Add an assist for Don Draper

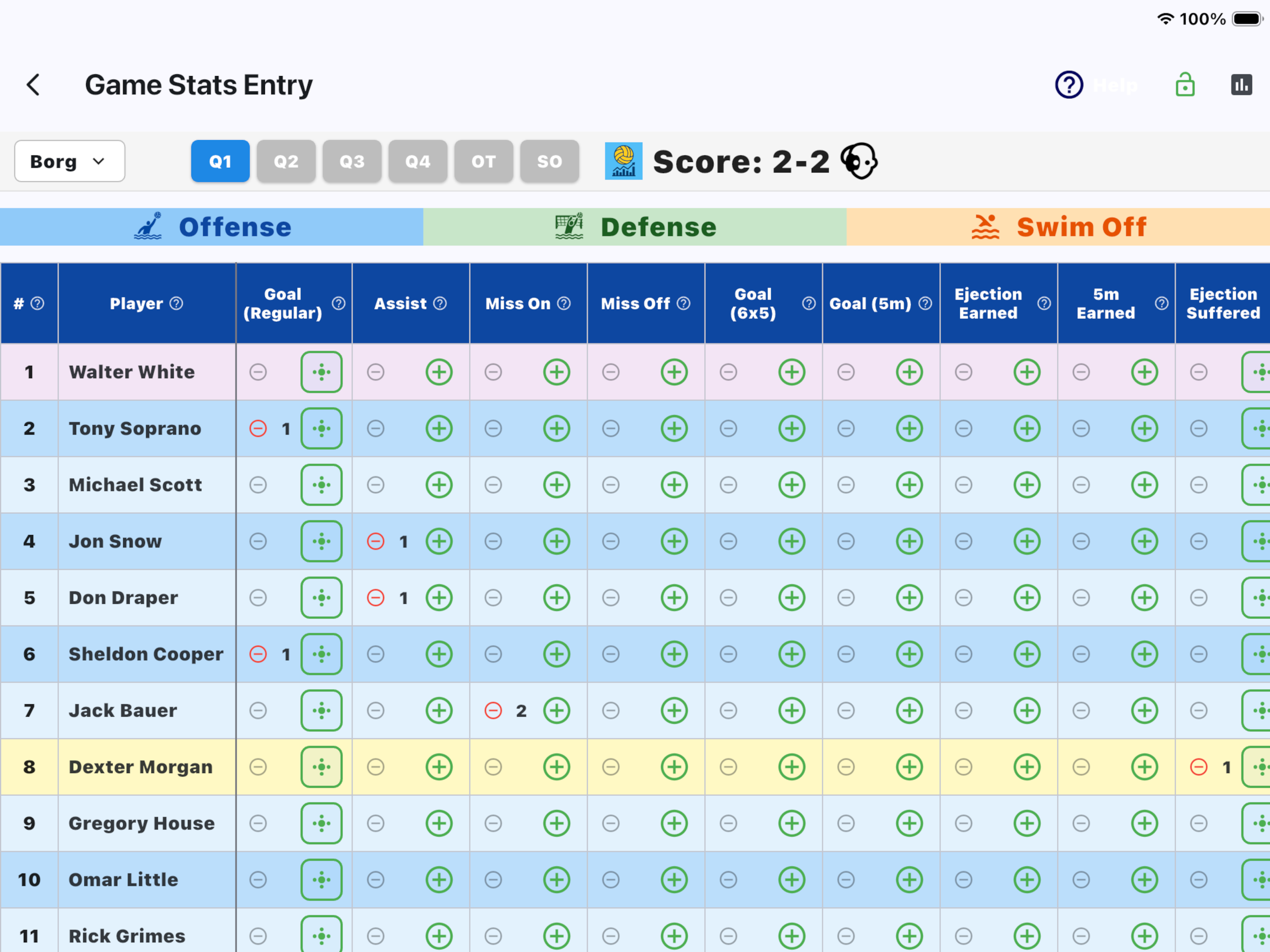(x=439, y=598)
